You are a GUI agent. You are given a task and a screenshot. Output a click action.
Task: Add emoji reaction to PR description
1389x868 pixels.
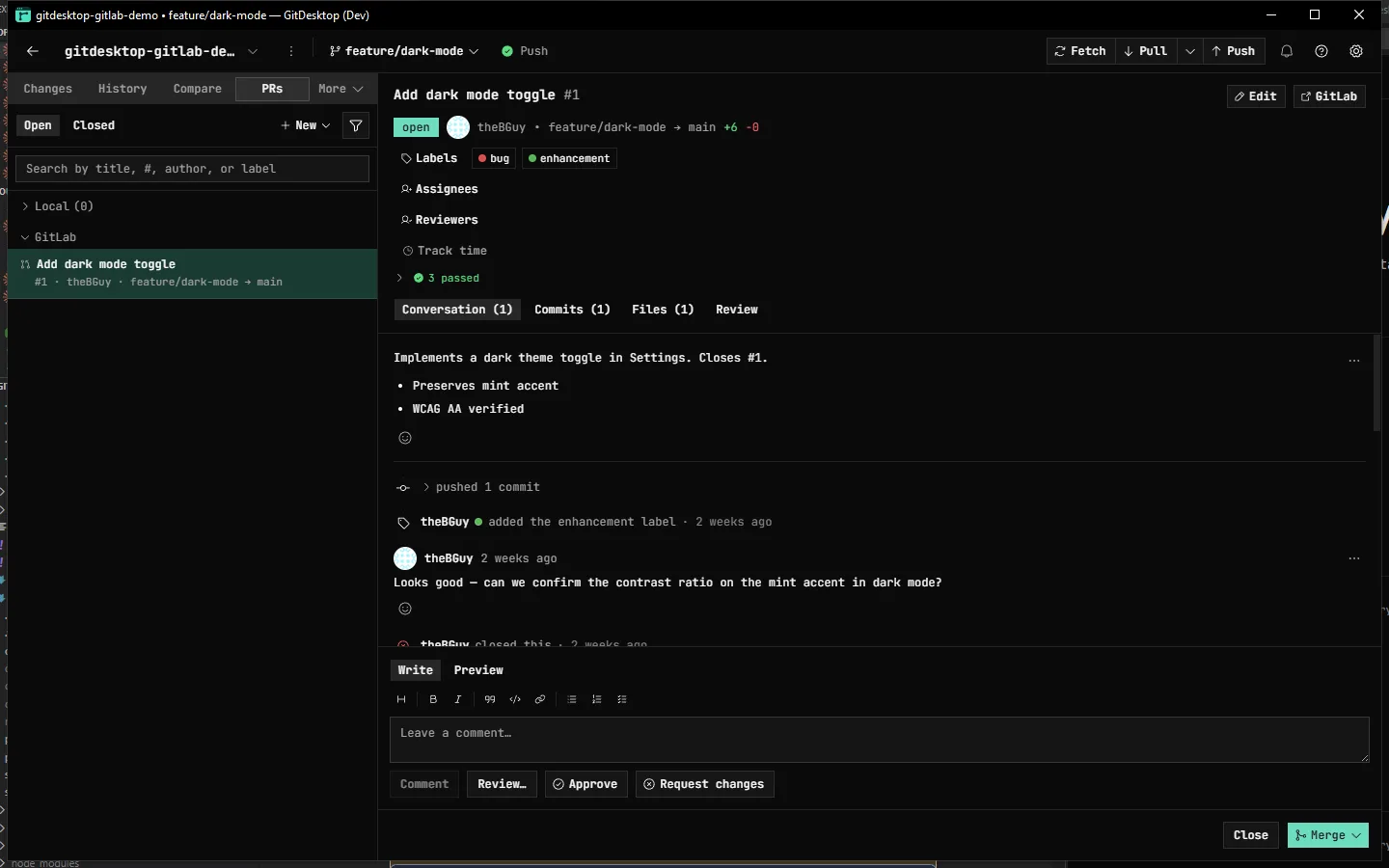(x=405, y=438)
